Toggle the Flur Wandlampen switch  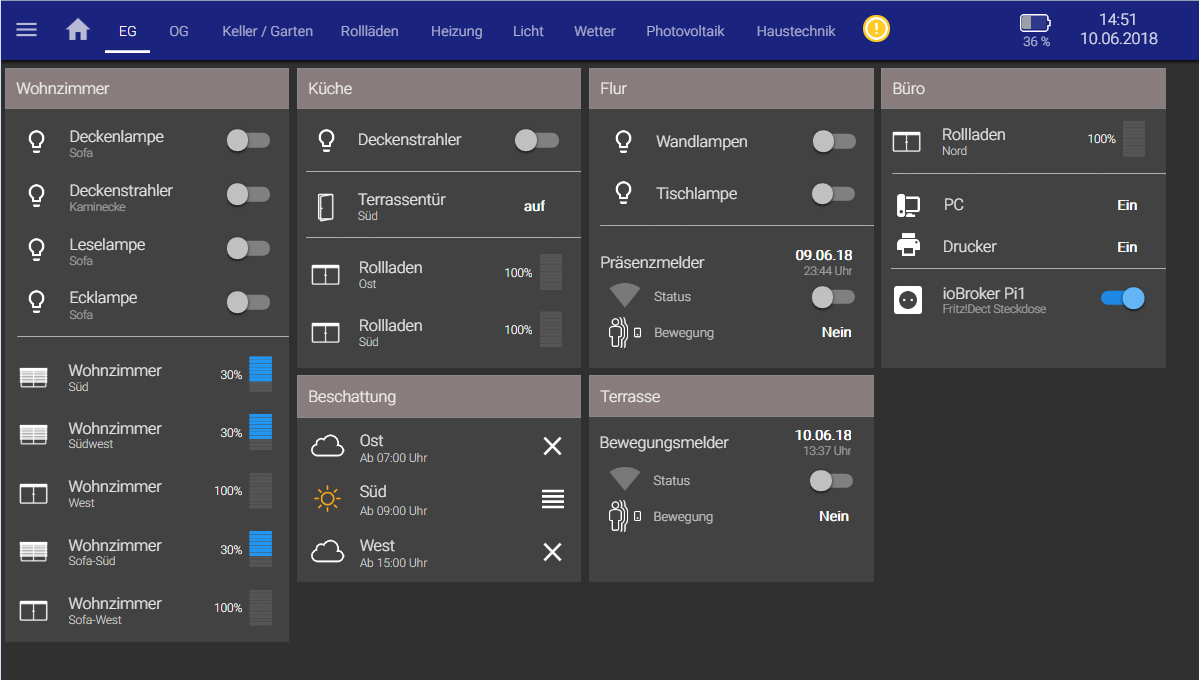[833, 142]
